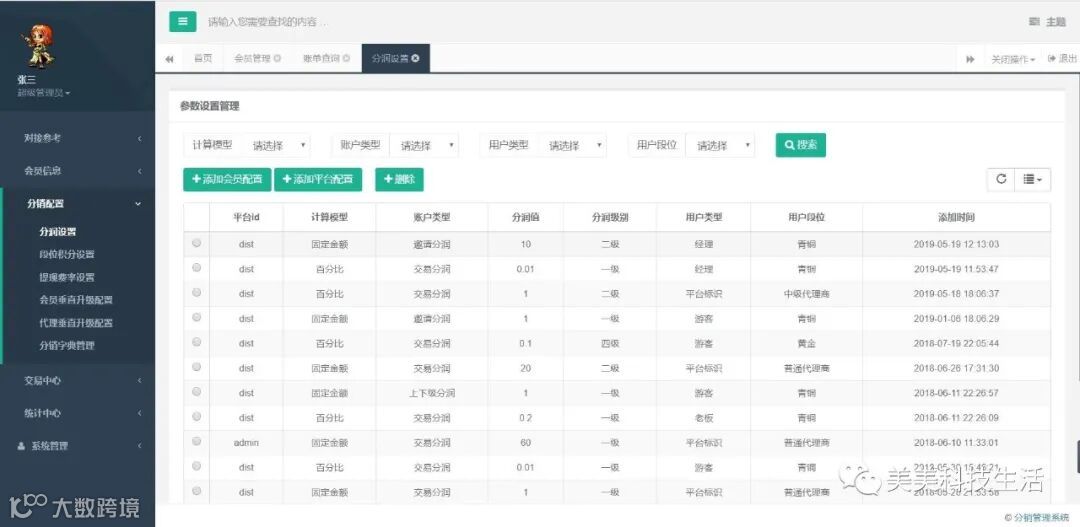Click the 黄金 user rank cell
The image size is (1080, 527).
807,344
